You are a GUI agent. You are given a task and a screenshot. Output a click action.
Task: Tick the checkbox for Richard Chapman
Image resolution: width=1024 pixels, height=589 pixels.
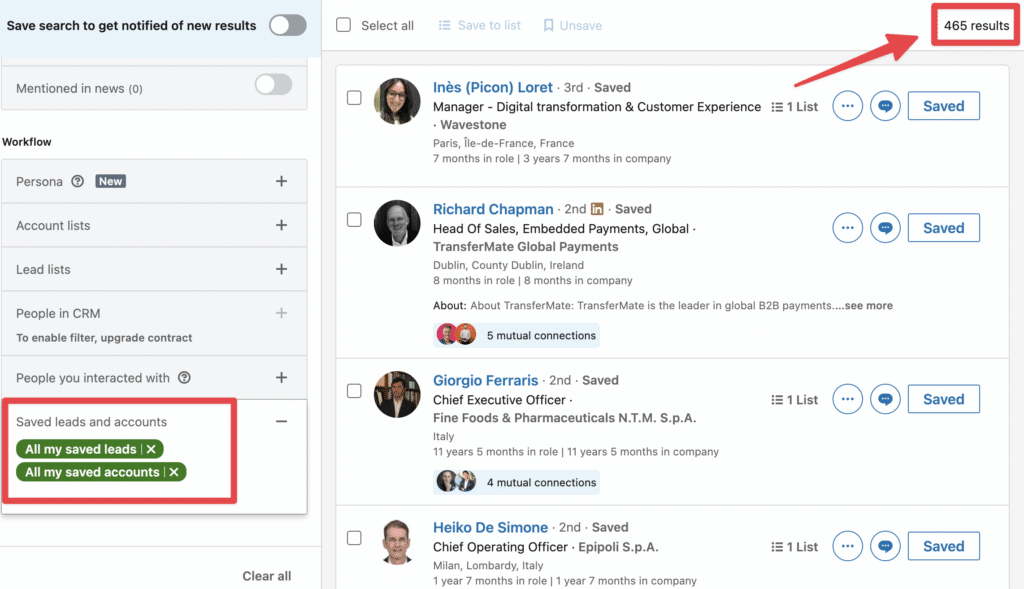[354, 219]
